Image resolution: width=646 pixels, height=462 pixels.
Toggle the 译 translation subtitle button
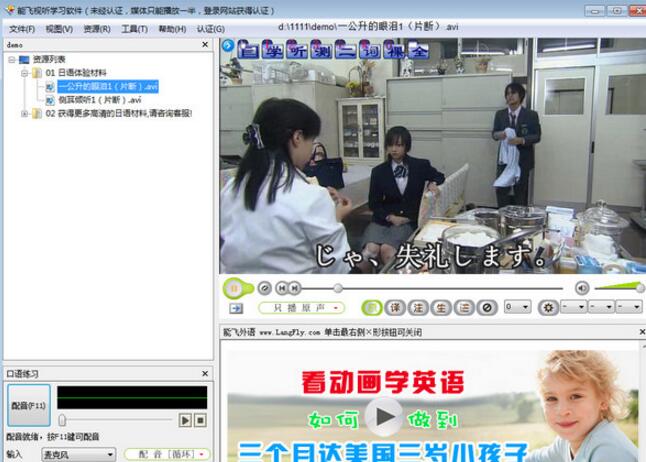pyautogui.click(x=395, y=308)
